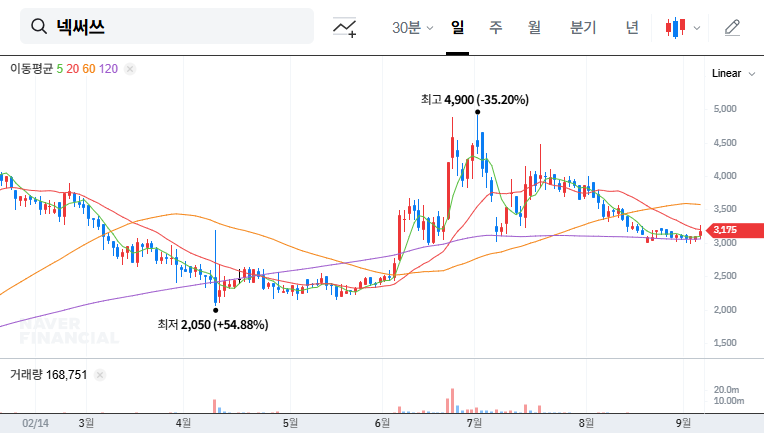The image size is (764, 433).
Task: Select the 일 daily tab
Action: (457, 27)
